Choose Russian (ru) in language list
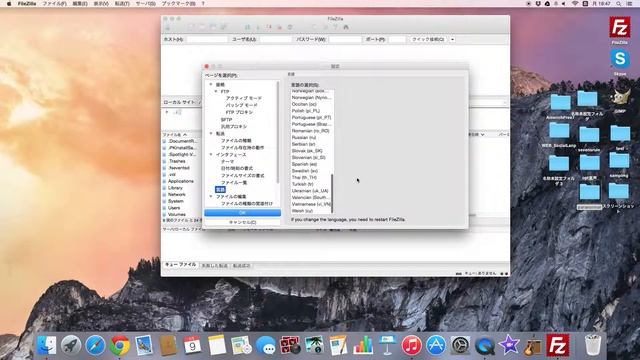 pyautogui.click(x=304, y=138)
